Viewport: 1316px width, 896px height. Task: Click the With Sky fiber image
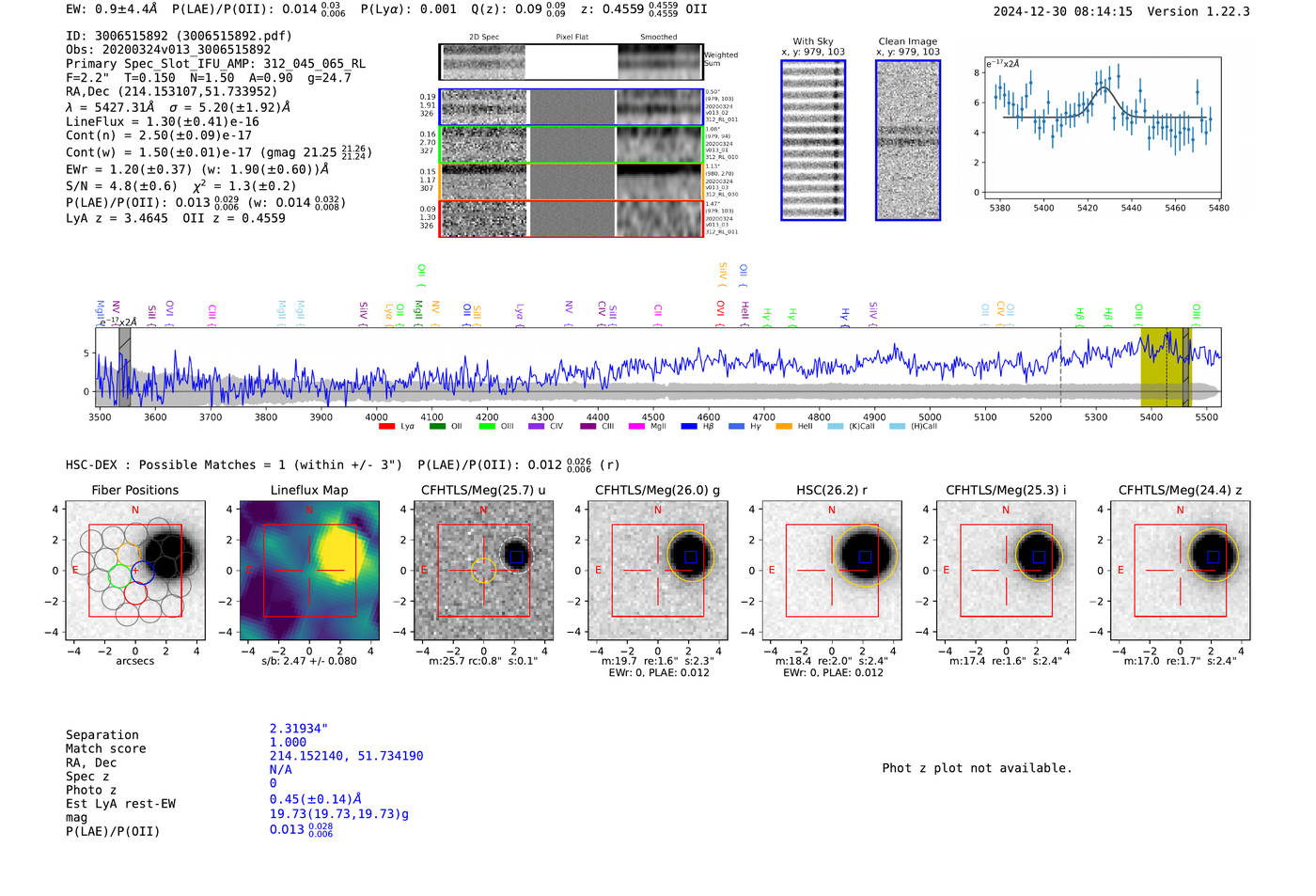(x=813, y=140)
